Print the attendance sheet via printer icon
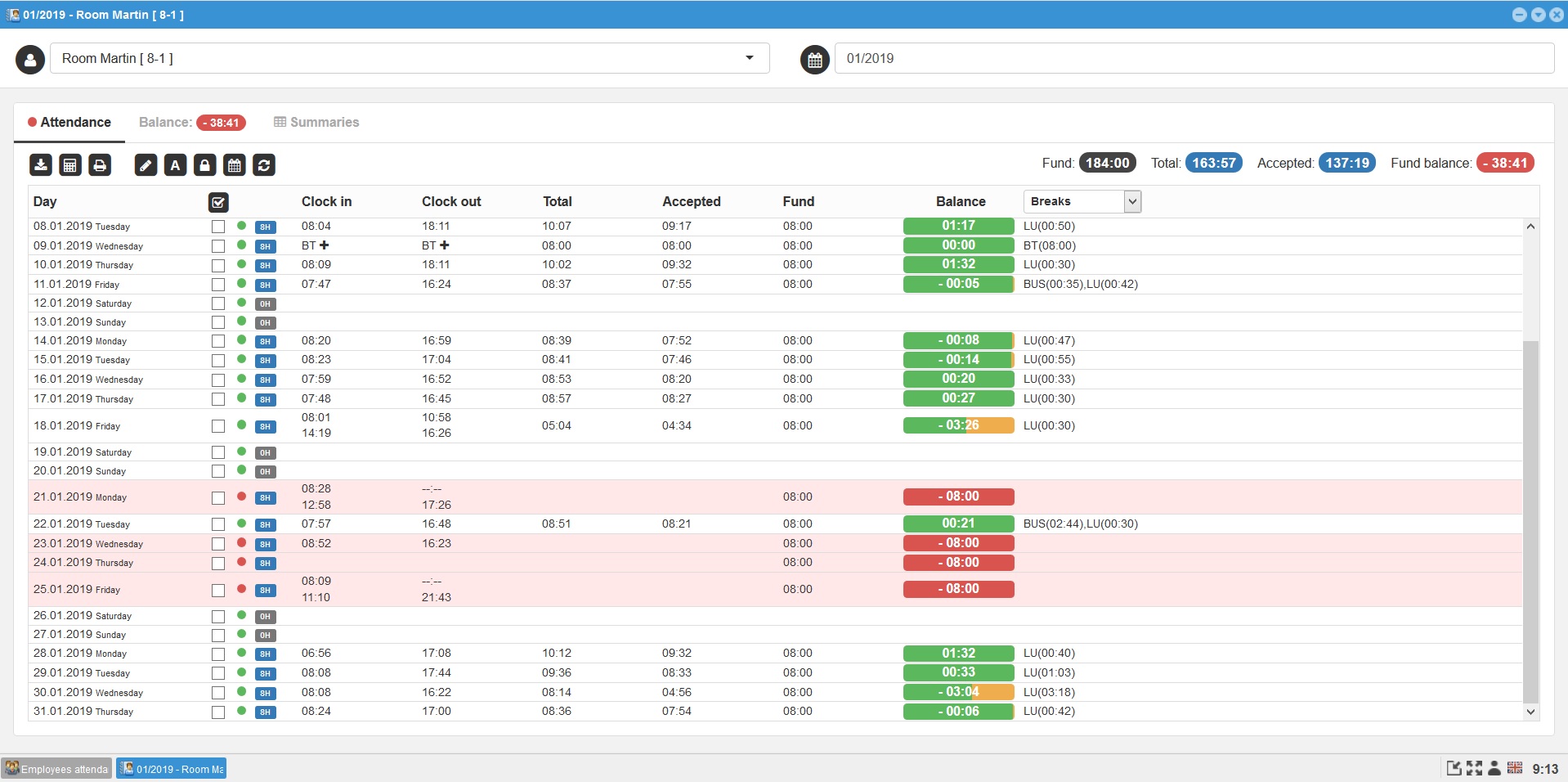 click(x=100, y=165)
